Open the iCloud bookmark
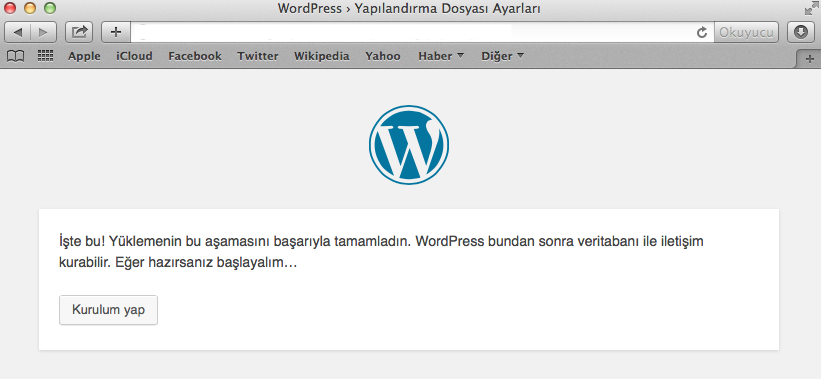 click(134, 56)
